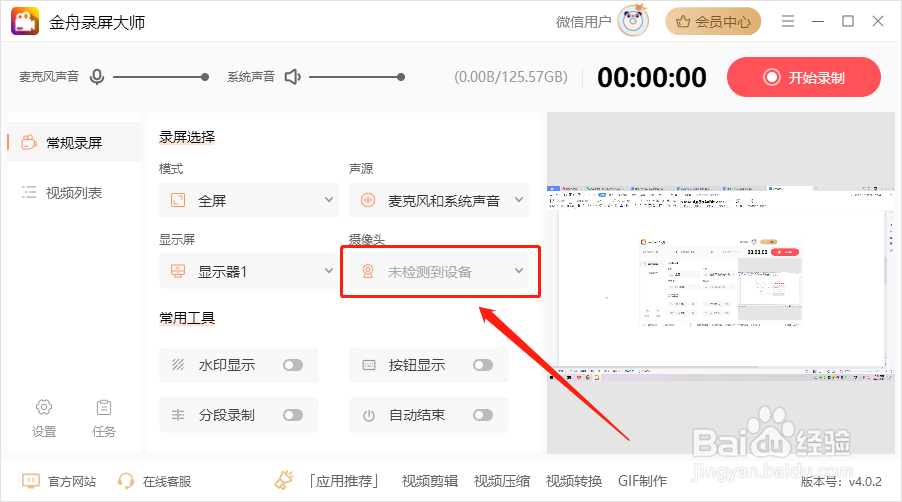902x502 pixels.
Task: Open 设置 gear icon
Action: coord(44,407)
